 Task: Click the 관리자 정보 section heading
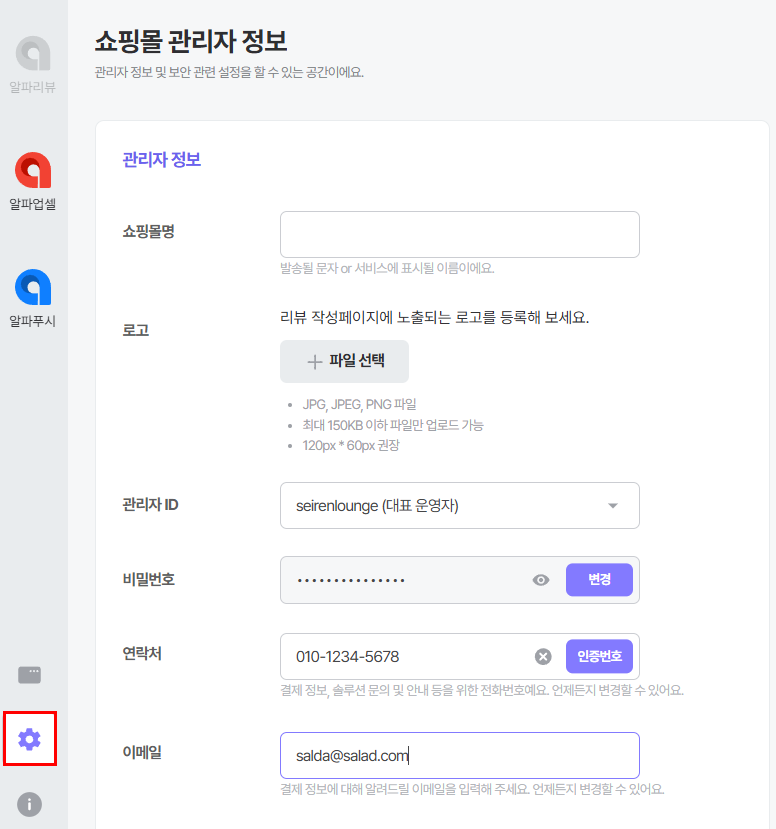coord(161,160)
